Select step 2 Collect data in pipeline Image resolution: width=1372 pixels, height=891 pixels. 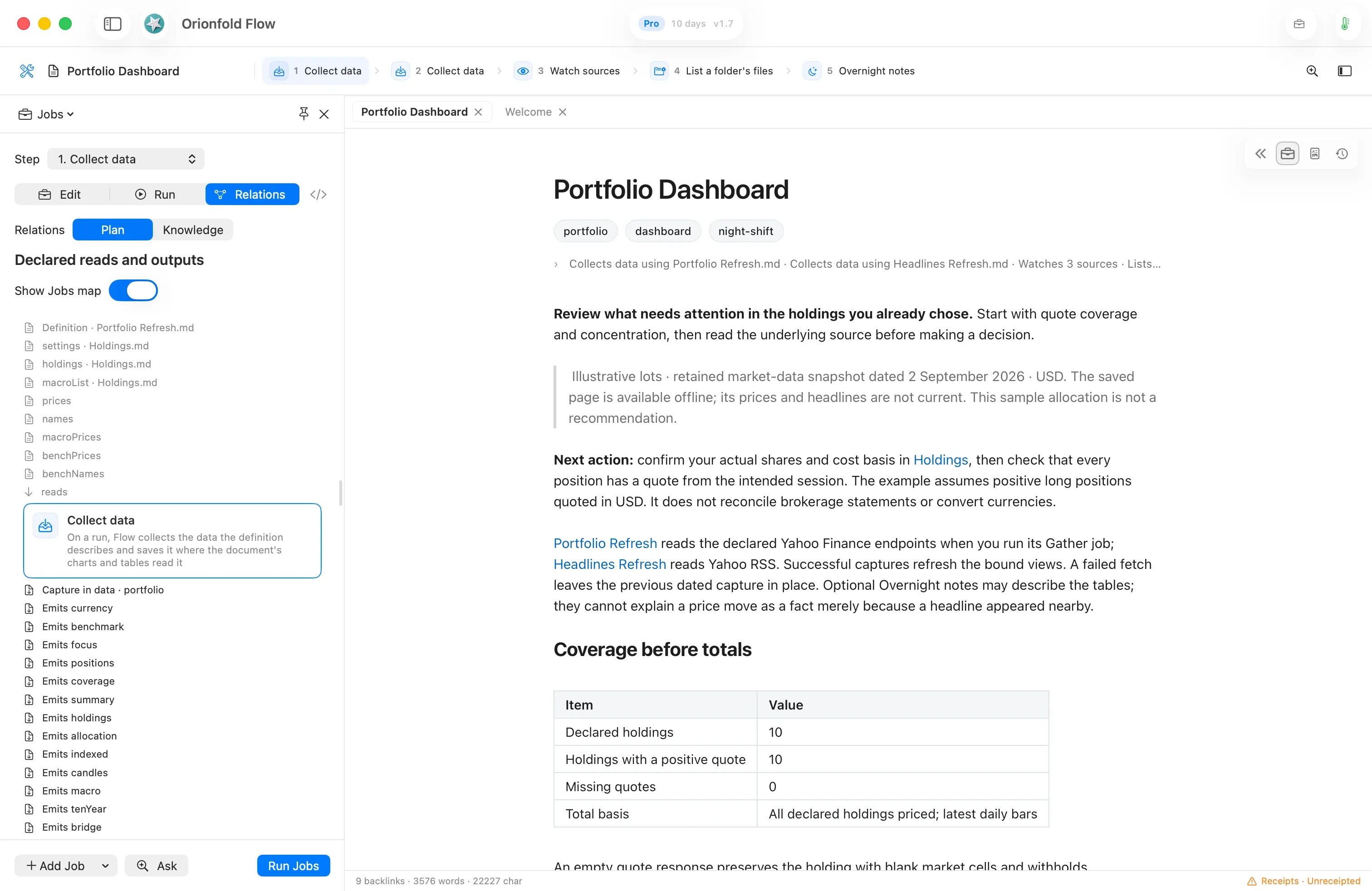tap(438, 71)
